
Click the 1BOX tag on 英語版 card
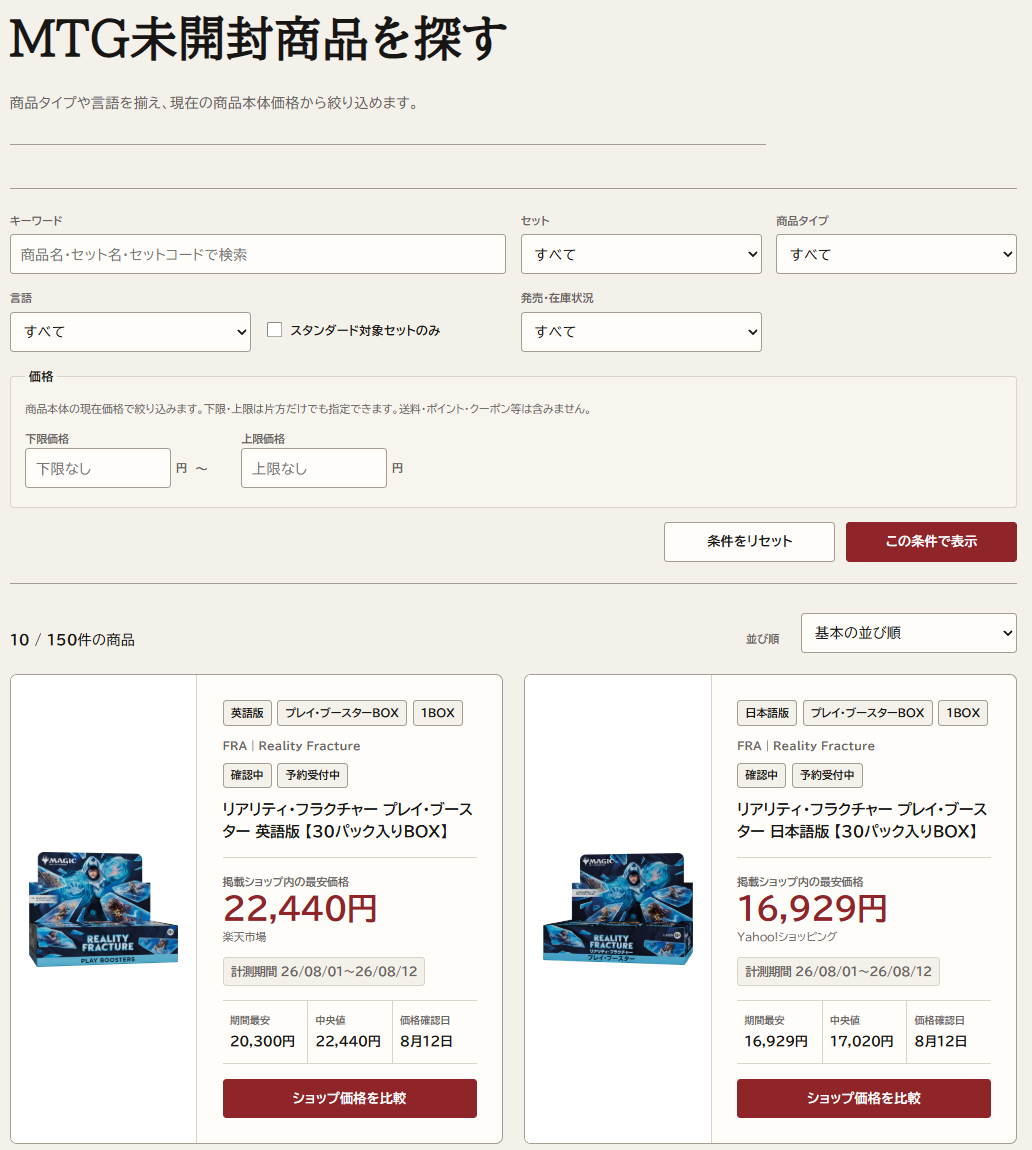(x=438, y=713)
